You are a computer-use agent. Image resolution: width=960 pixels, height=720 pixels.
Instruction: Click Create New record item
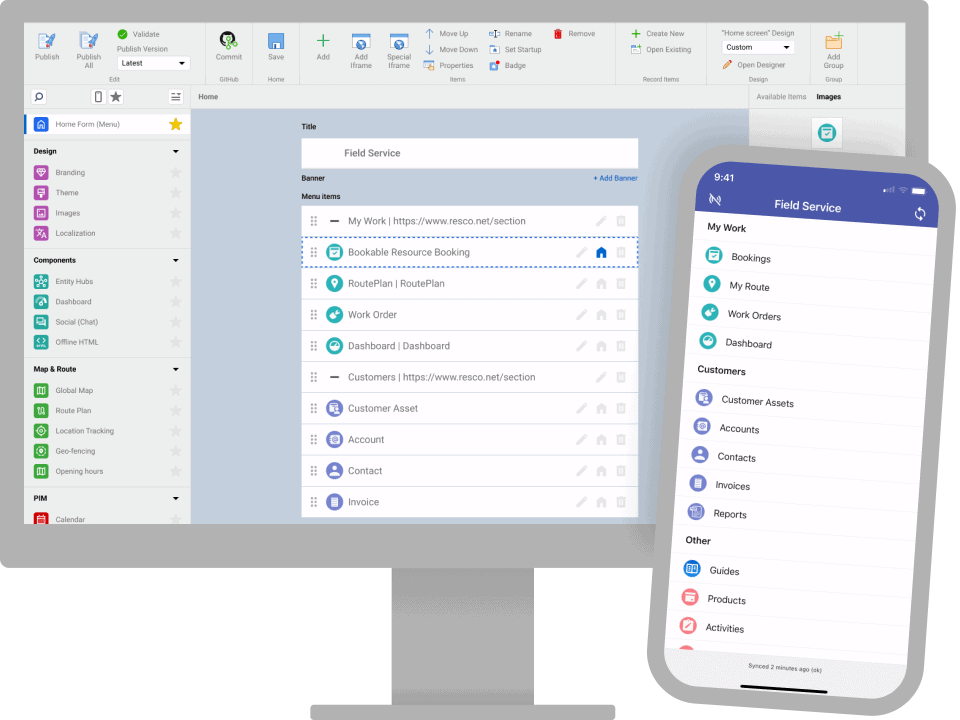pos(658,34)
